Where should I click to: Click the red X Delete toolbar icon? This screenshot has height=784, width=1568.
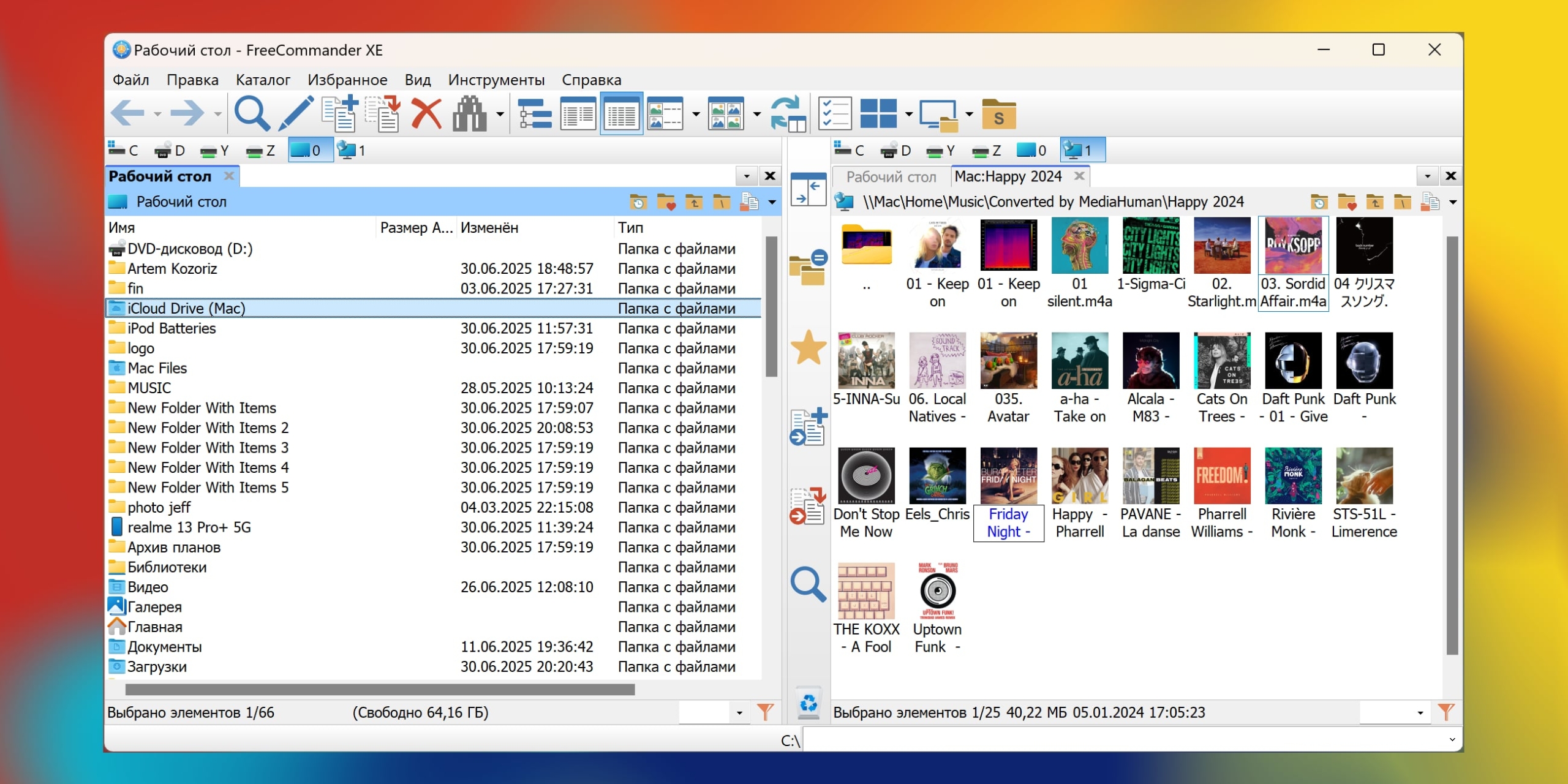point(426,114)
